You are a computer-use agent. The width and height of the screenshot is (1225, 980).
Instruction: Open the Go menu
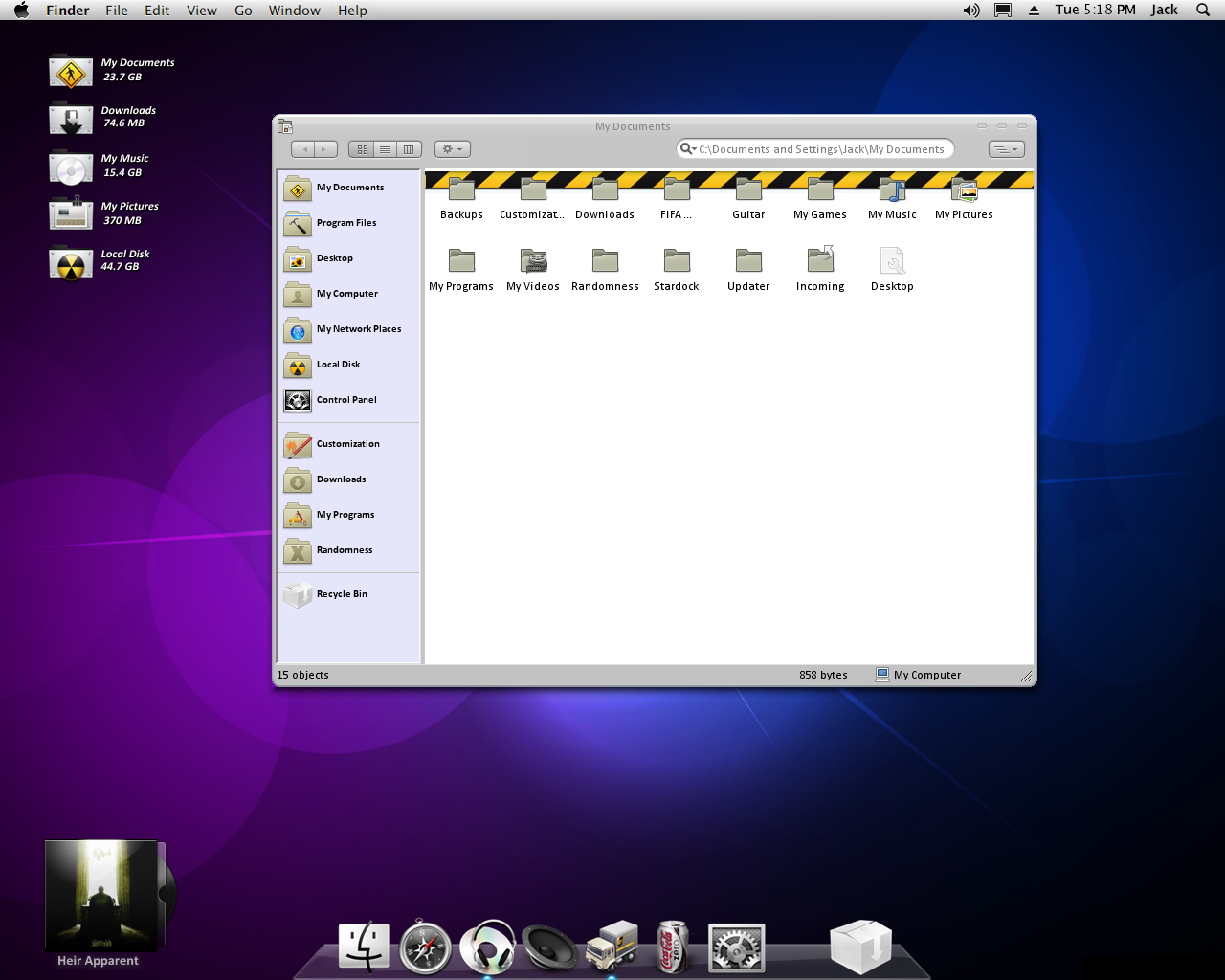click(244, 10)
